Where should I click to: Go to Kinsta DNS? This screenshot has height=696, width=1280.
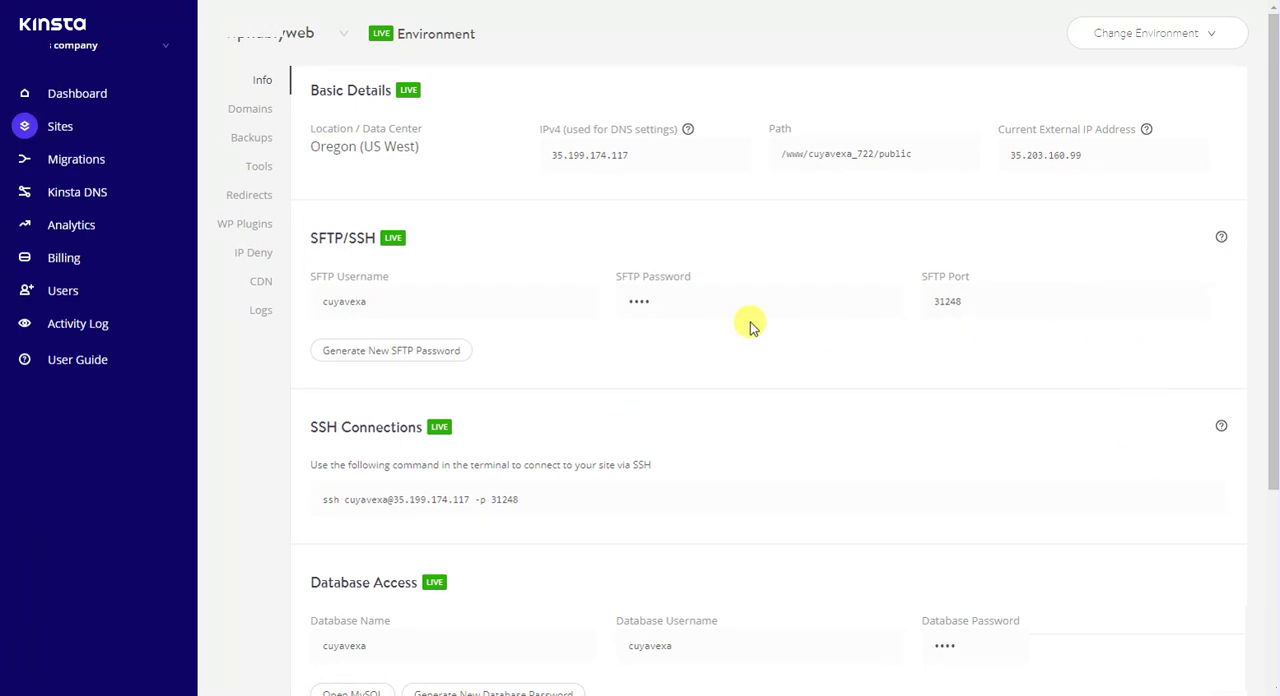click(x=77, y=192)
